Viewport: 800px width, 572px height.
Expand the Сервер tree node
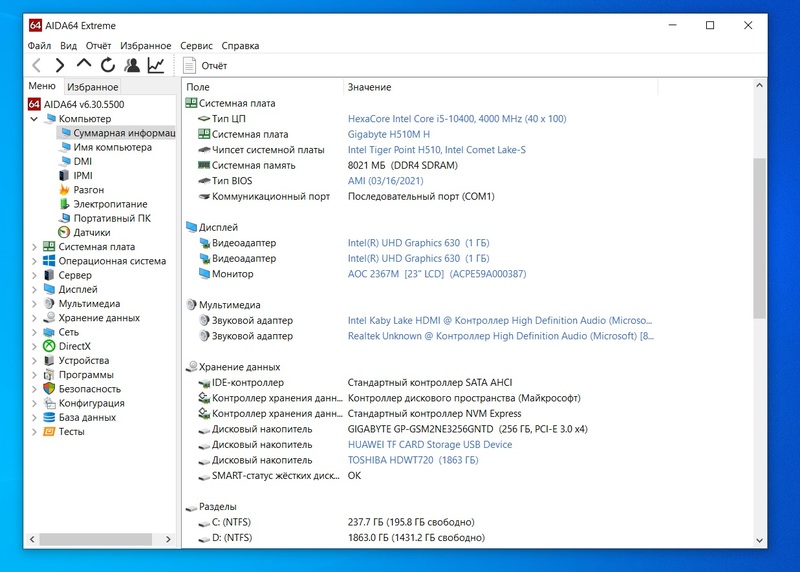coord(34,275)
